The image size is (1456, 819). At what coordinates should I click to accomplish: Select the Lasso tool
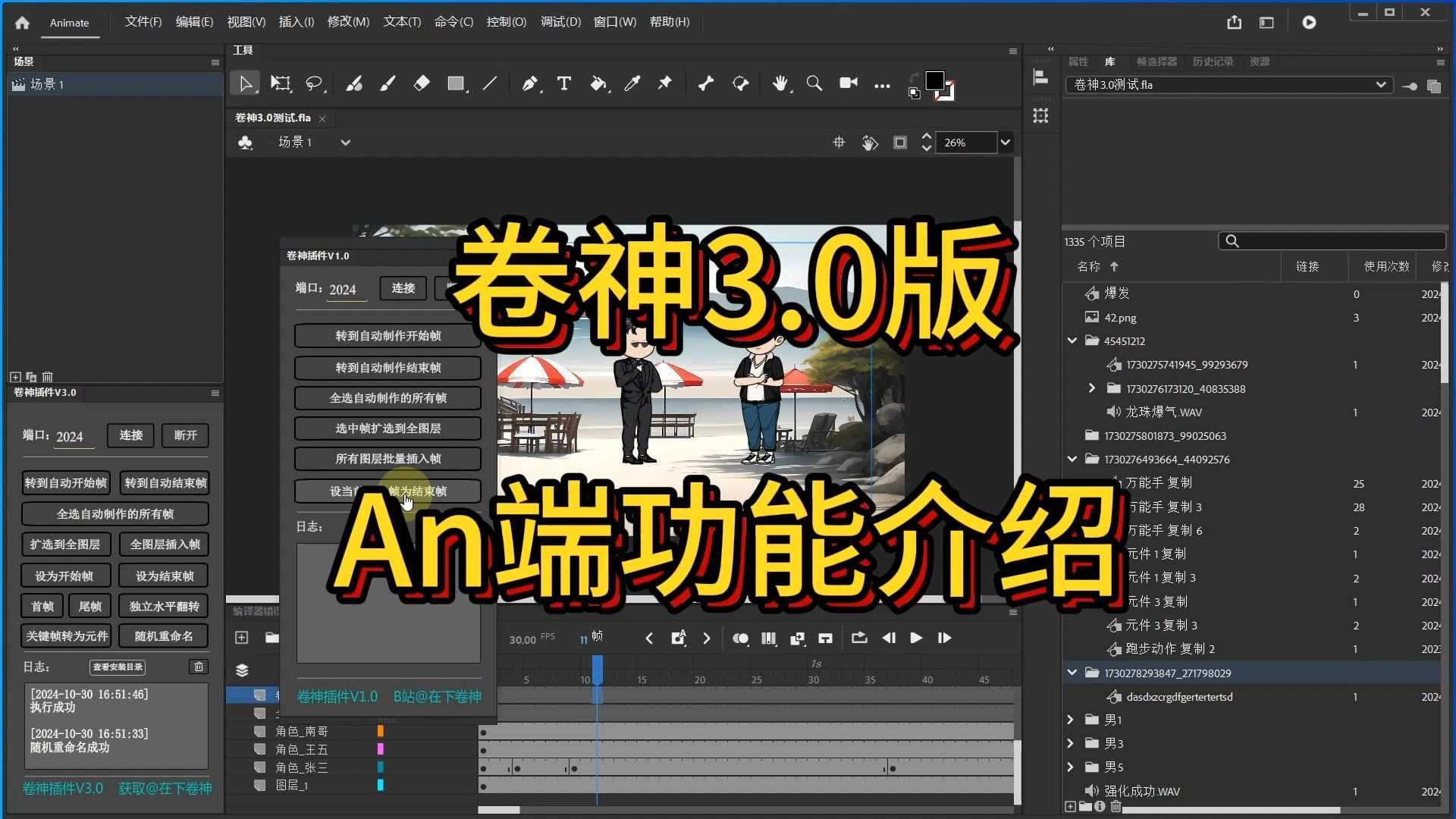pyautogui.click(x=315, y=83)
